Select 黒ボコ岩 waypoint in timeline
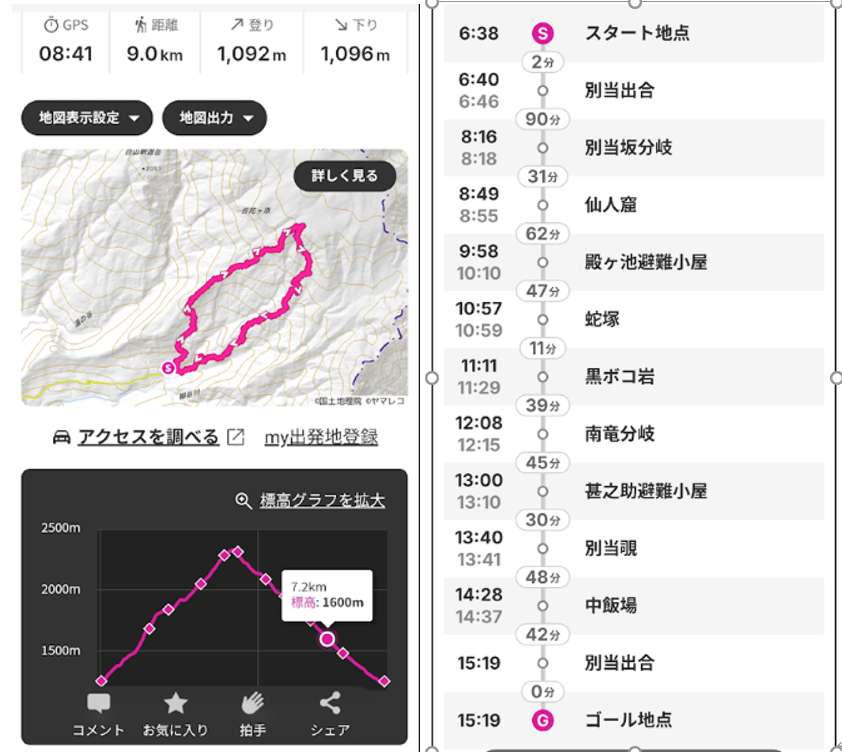Viewport: 842px width, 752px height. (x=618, y=377)
